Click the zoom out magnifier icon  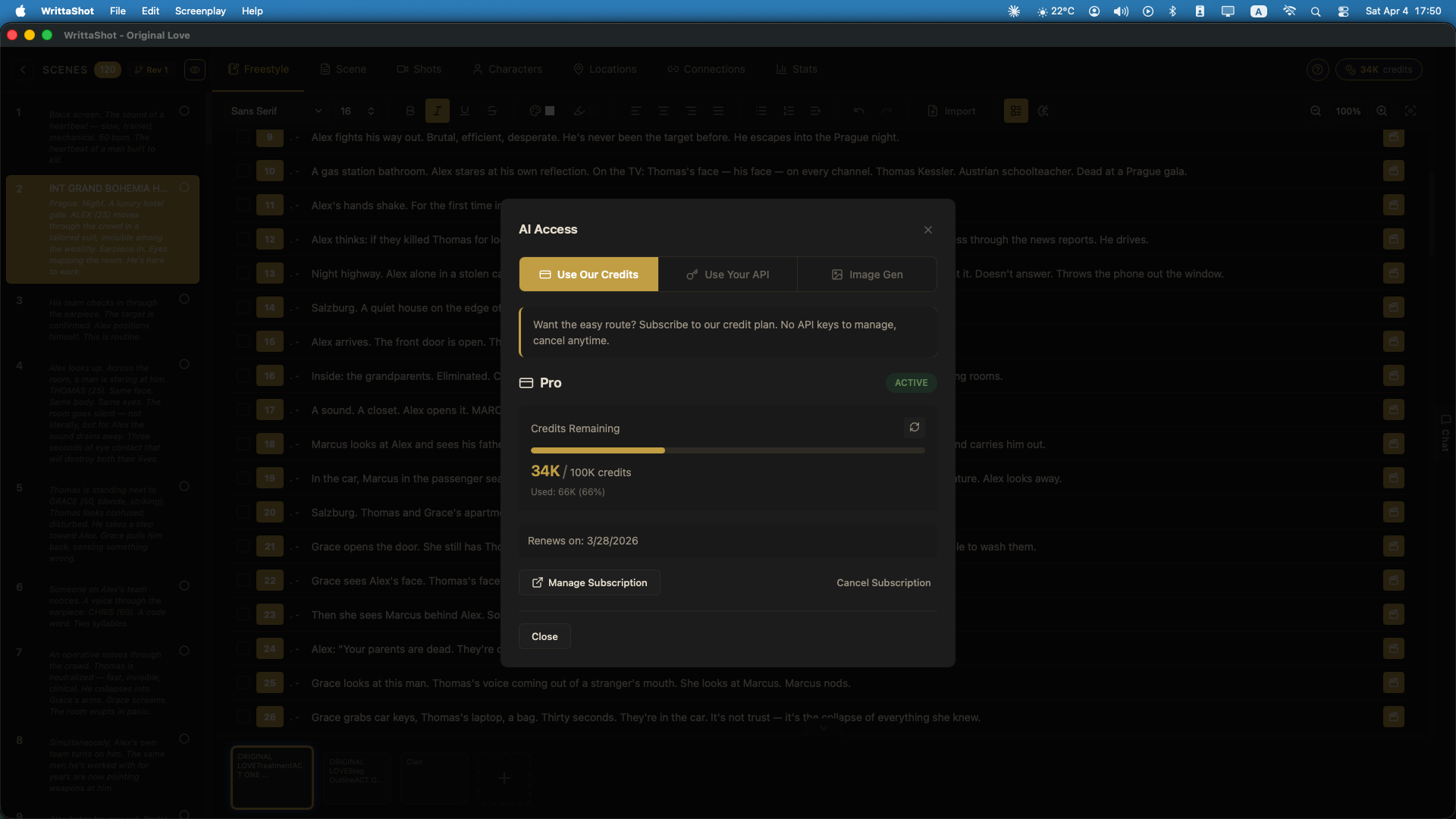[1316, 111]
